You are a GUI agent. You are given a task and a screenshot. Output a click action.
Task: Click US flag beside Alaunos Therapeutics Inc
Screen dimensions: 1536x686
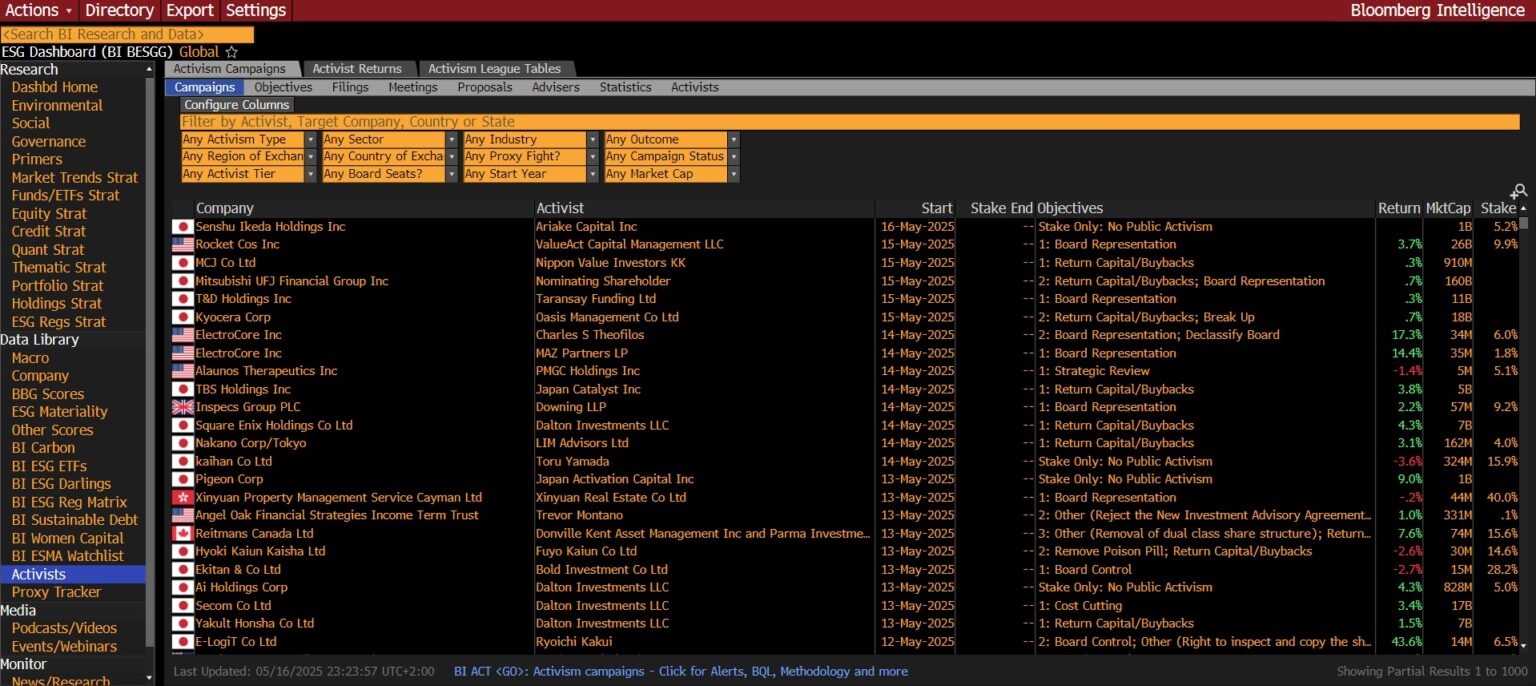(183, 371)
